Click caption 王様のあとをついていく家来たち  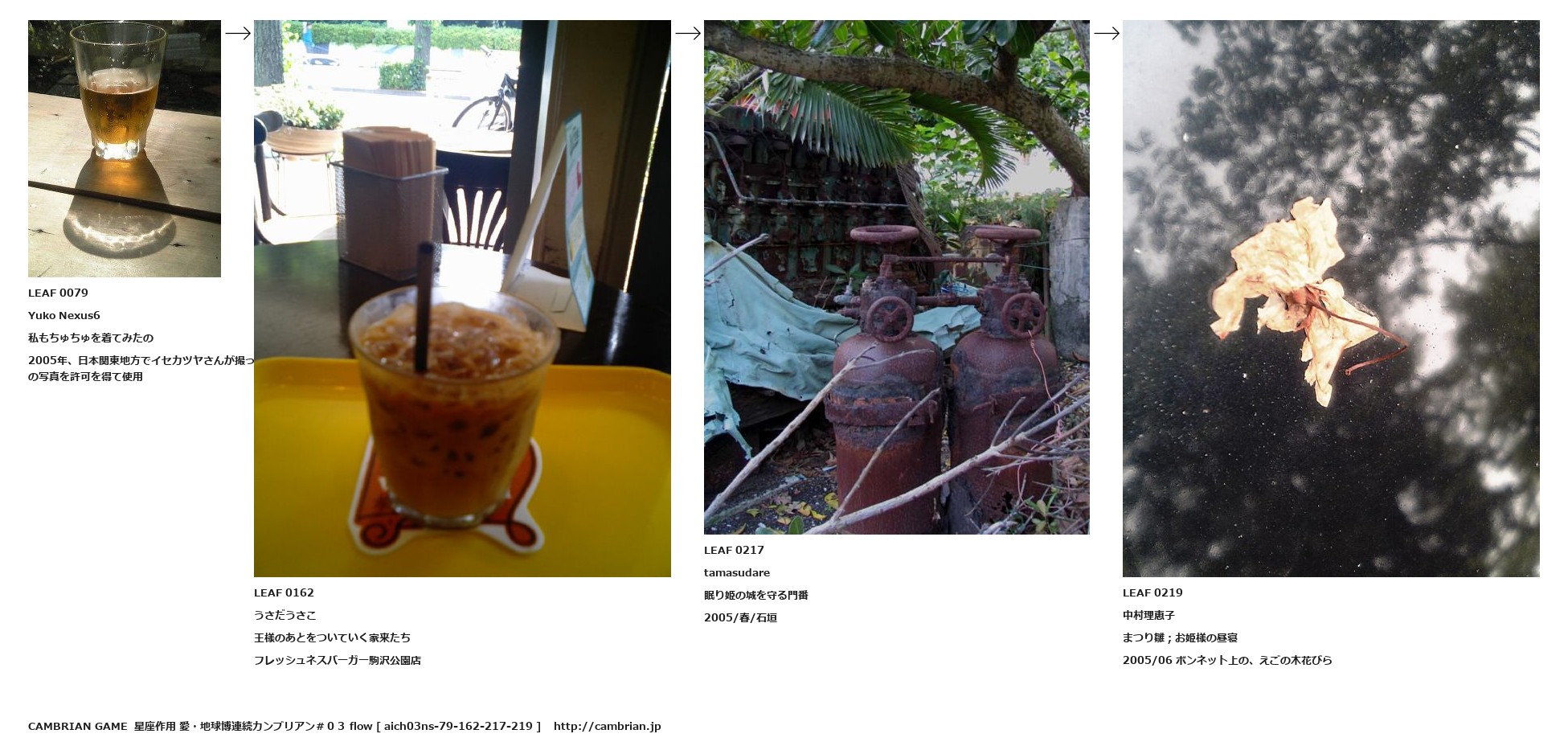332,638
